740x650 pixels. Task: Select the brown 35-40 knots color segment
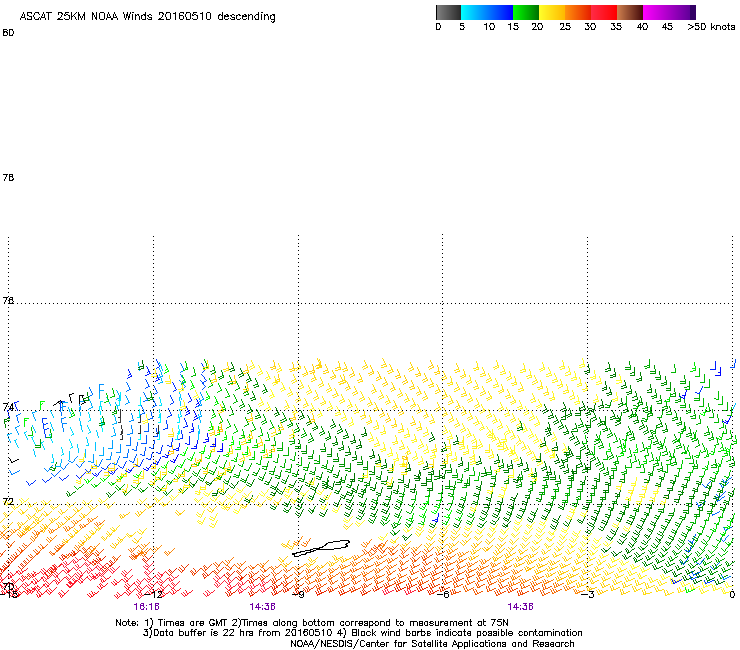click(630, 12)
